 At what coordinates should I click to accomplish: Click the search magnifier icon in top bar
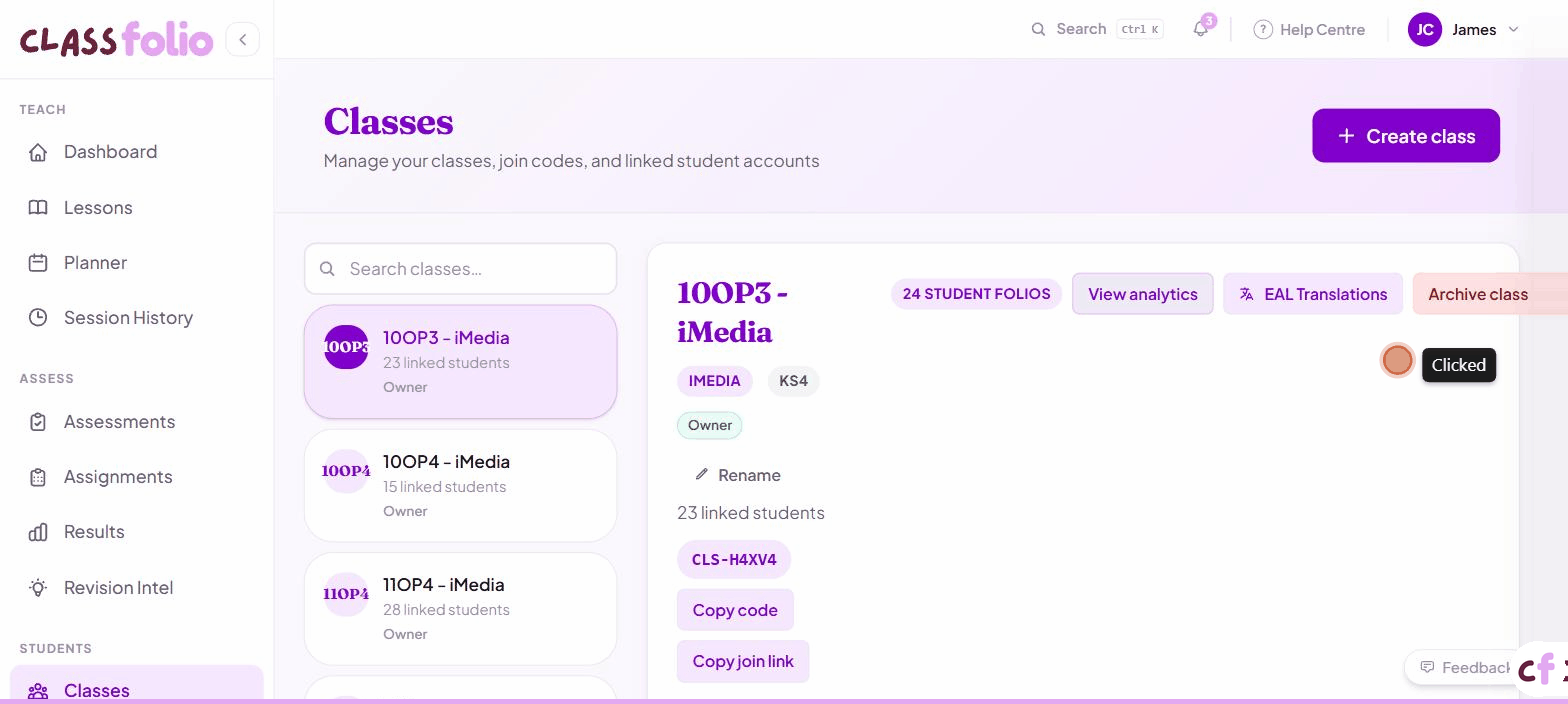pyautogui.click(x=1038, y=29)
